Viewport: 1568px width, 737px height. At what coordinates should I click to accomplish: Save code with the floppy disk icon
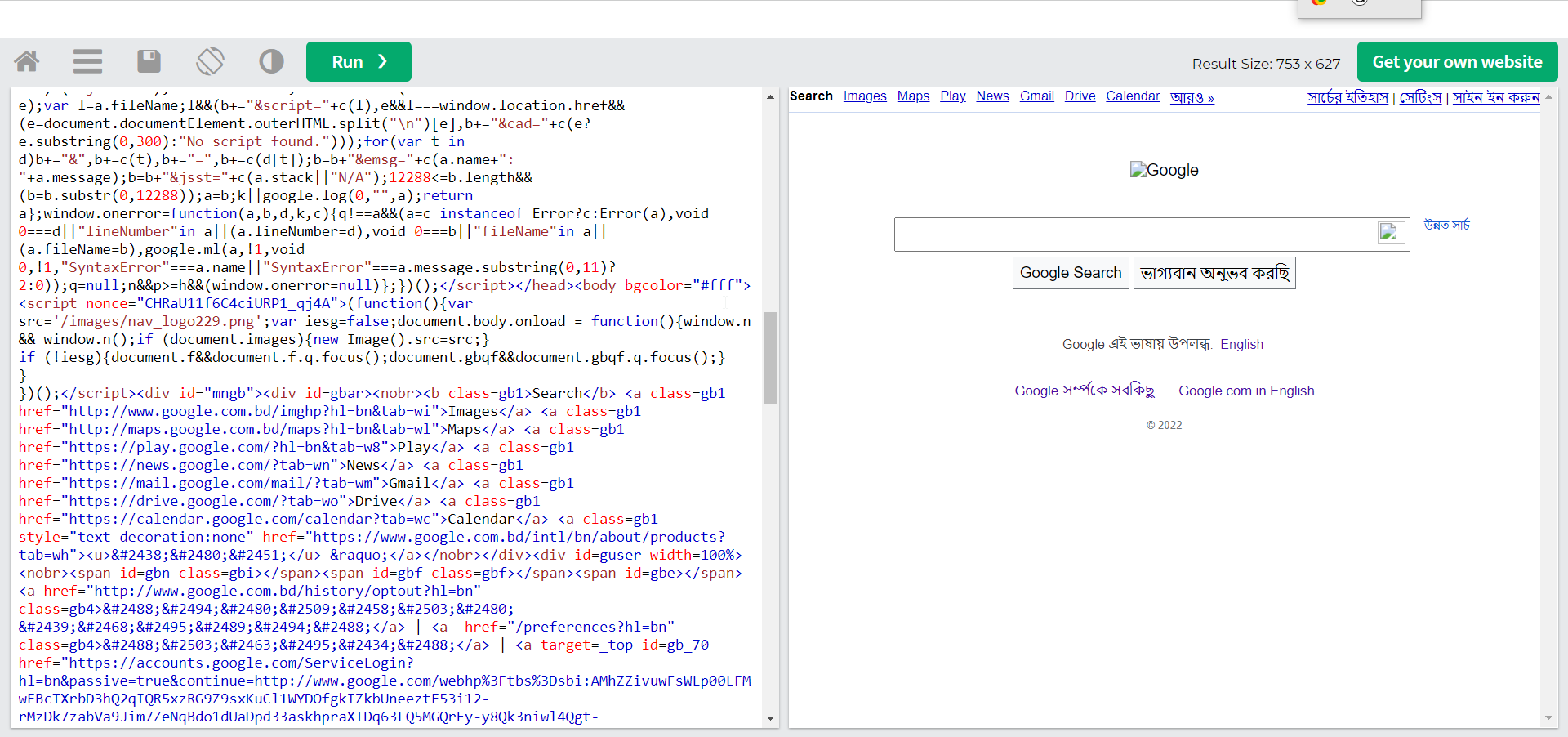149,61
